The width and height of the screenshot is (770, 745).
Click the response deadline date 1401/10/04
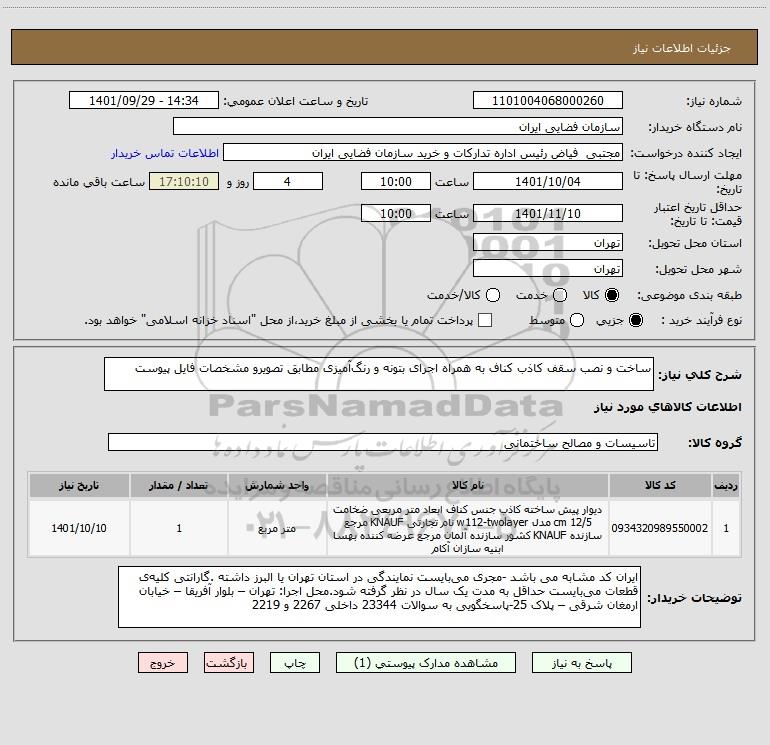pos(548,181)
